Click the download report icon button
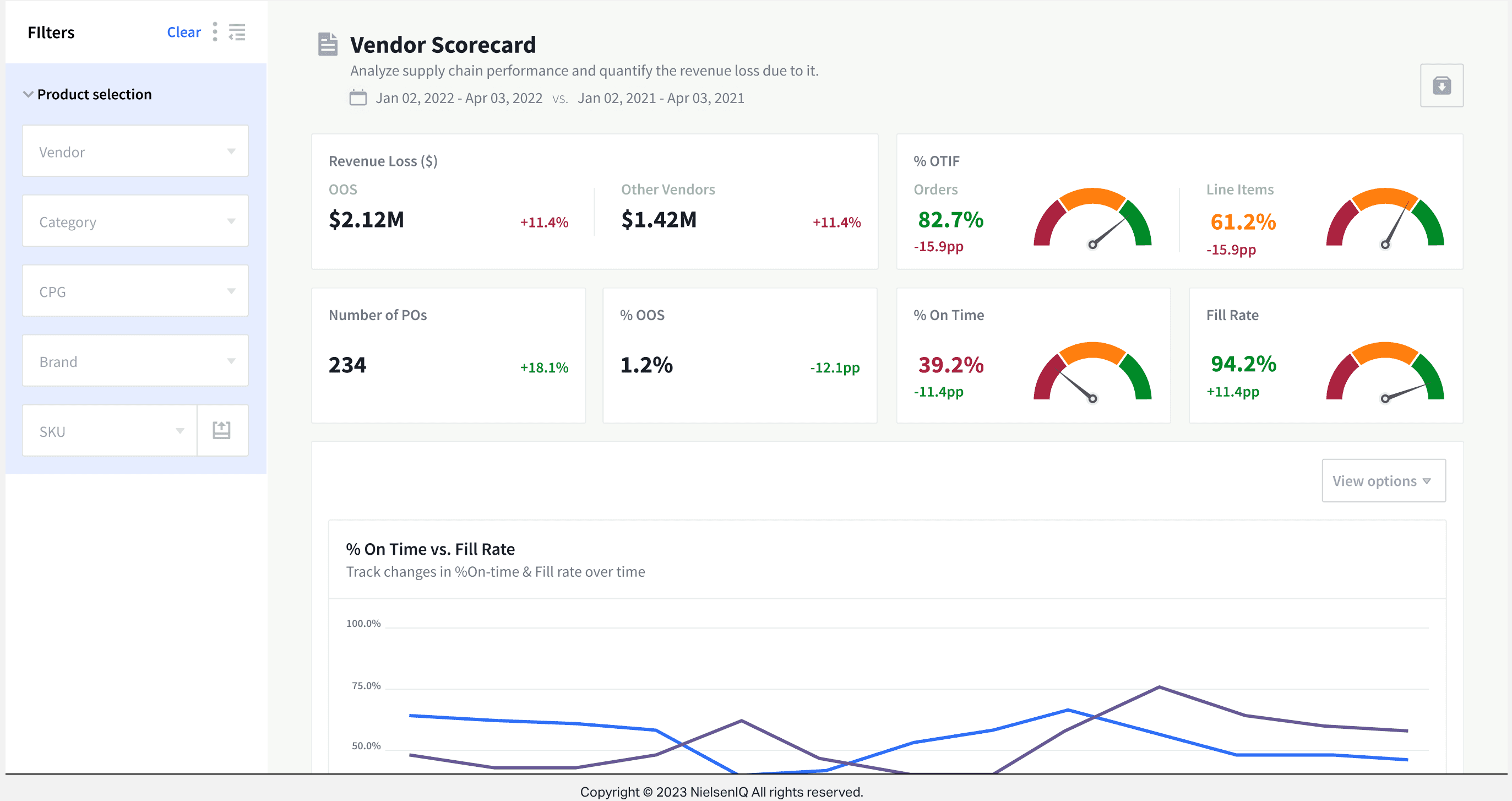This screenshot has width=1512, height=801. pos(1441,86)
